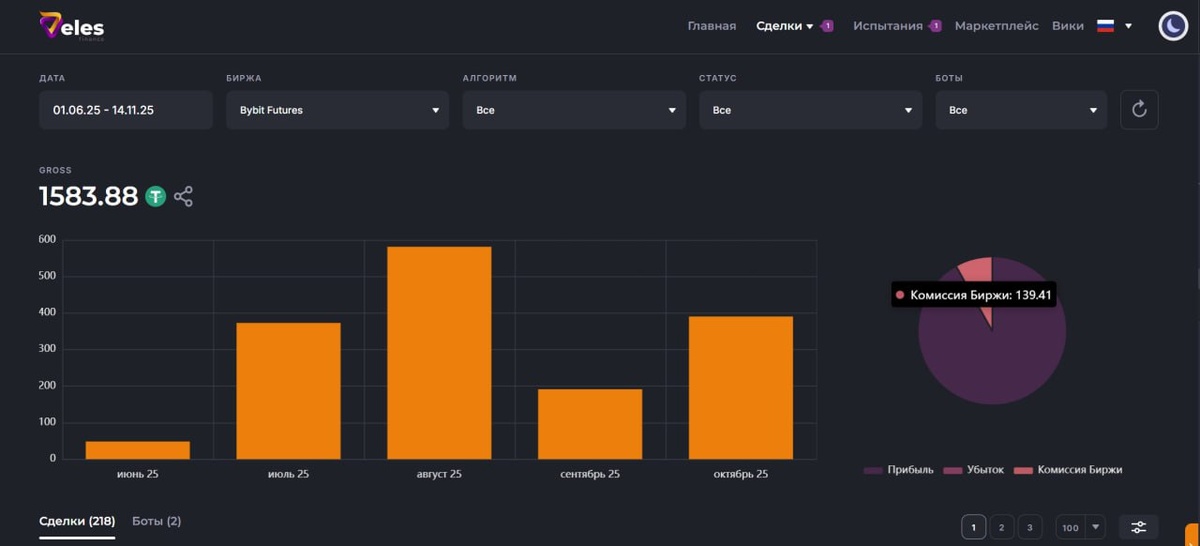Go to page 2 of deals
Image resolution: width=1200 pixels, height=546 pixels.
[1002, 527]
